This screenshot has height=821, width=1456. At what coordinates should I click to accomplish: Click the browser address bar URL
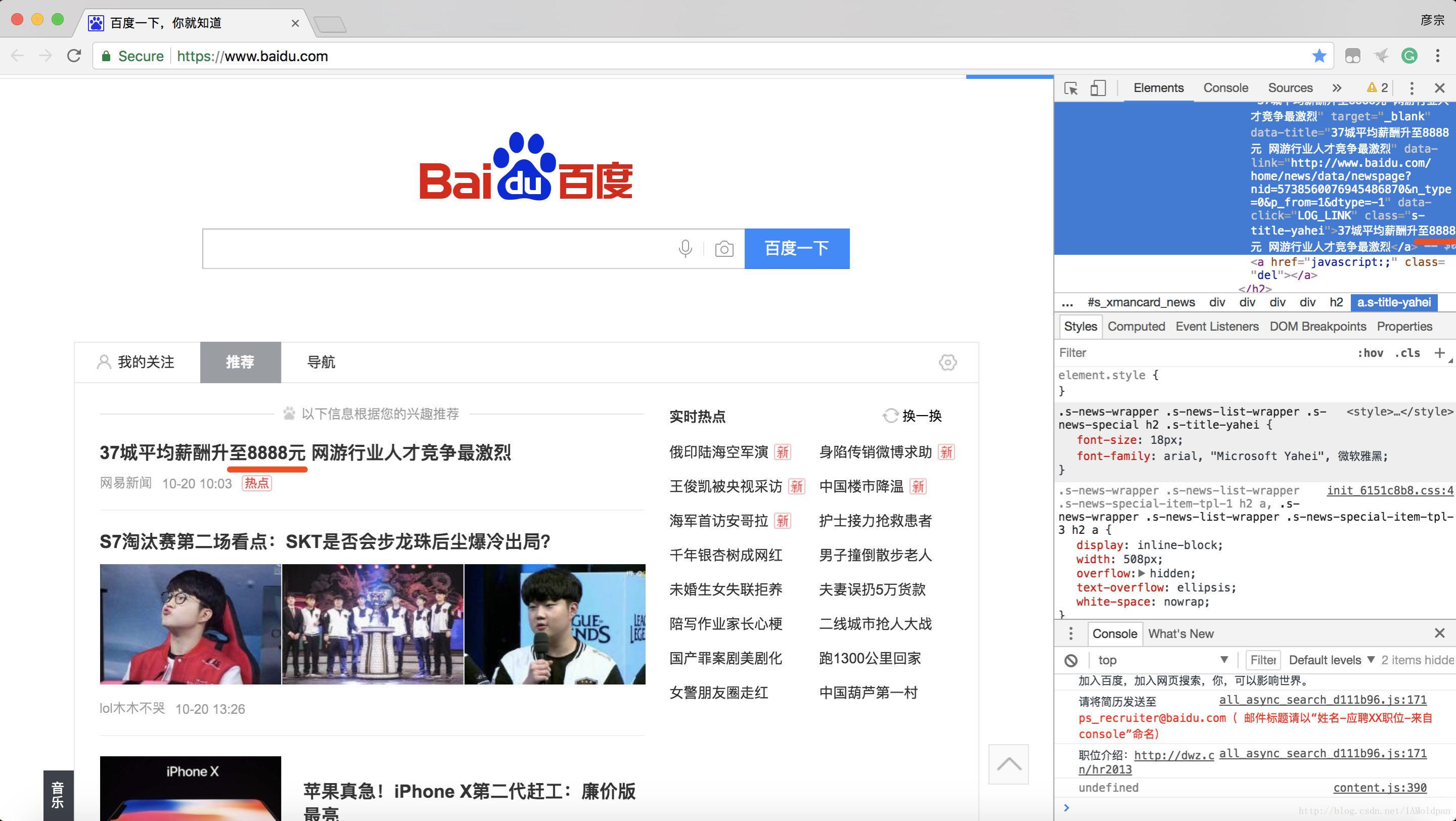coord(252,56)
